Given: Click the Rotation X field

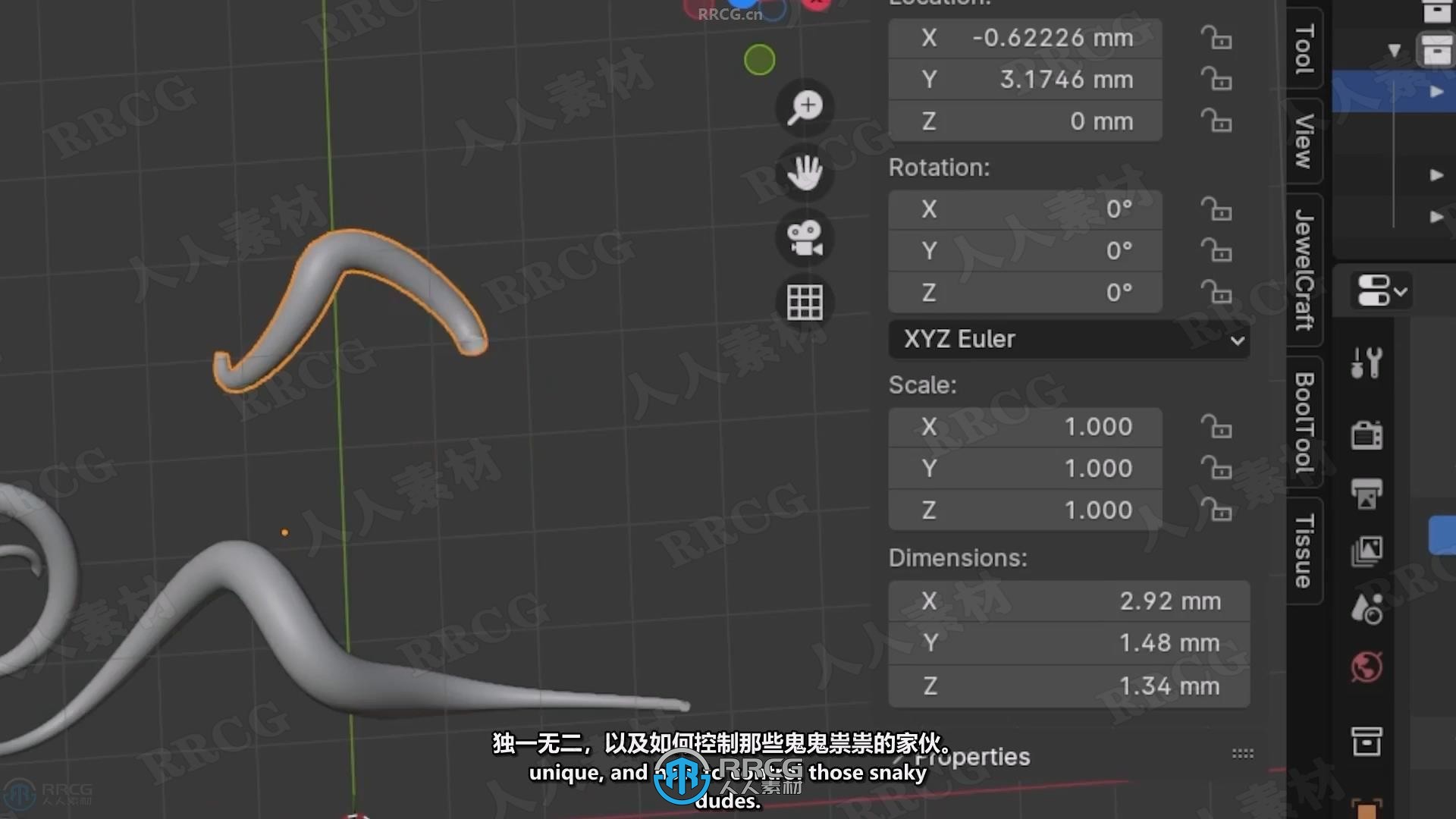Looking at the screenshot, I should [x=1025, y=209].
